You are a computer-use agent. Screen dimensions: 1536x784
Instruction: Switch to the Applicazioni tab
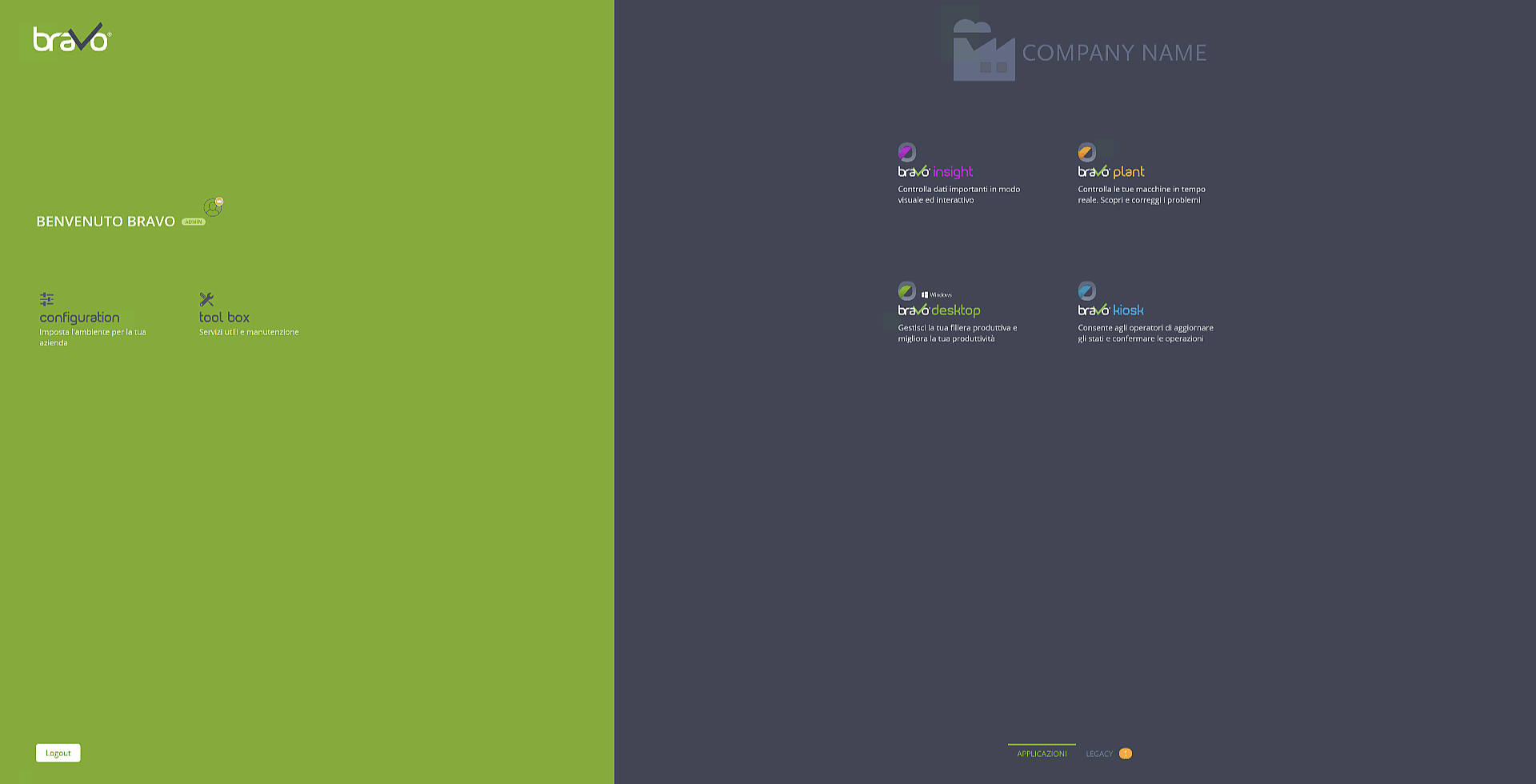click(x=1042, y=754)
